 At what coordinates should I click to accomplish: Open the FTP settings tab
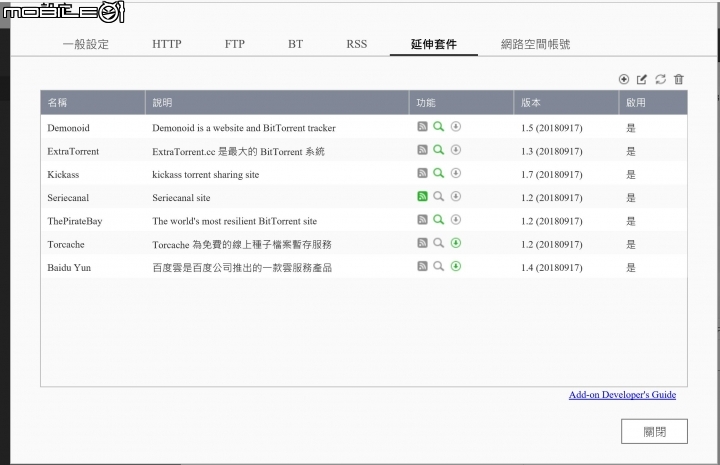coord(235,44)
